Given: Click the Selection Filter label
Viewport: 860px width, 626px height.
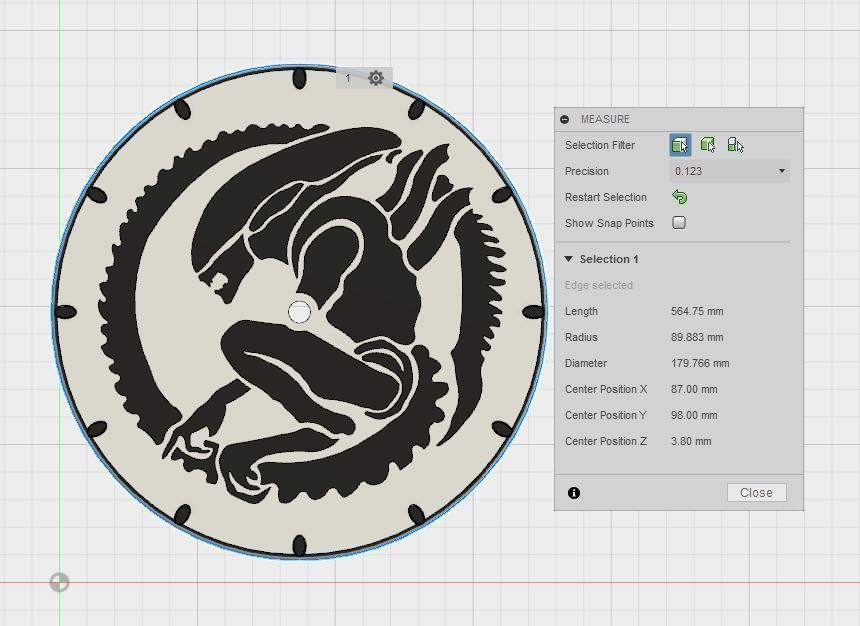Looking at the screenshot, I should pos(599,145).
